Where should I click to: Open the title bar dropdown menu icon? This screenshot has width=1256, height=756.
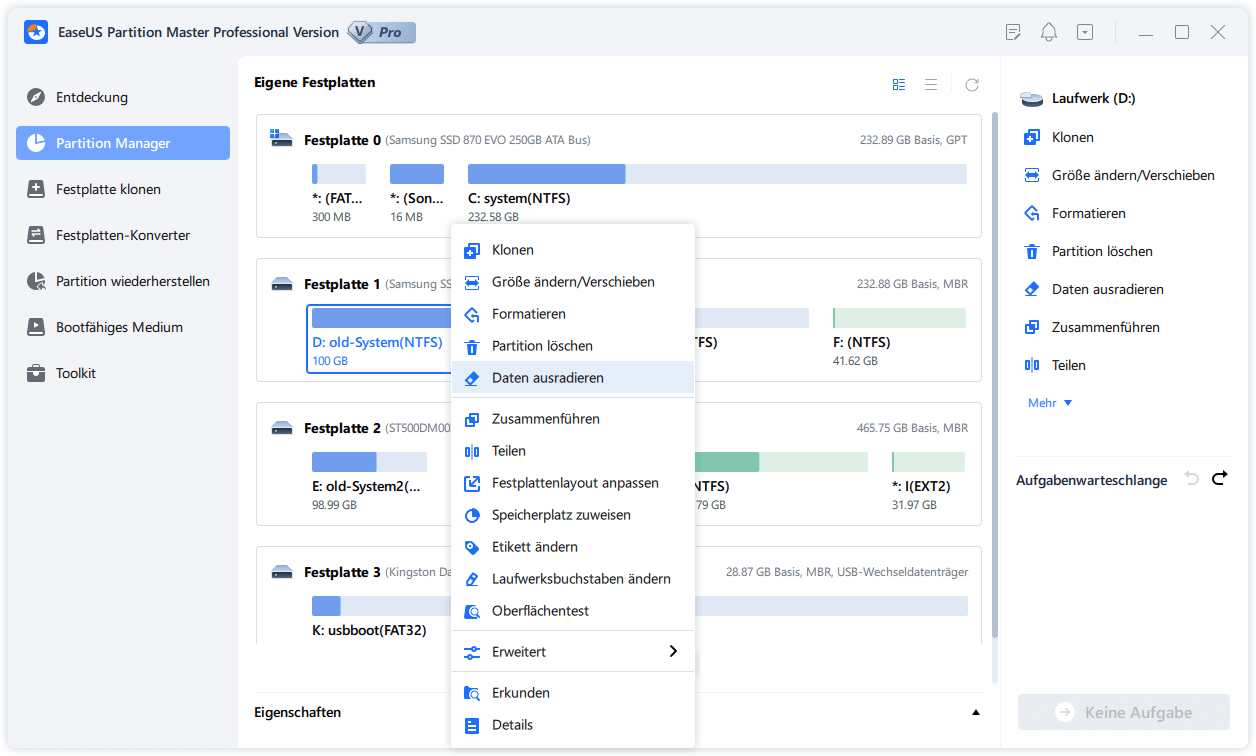click(1085, 32)
